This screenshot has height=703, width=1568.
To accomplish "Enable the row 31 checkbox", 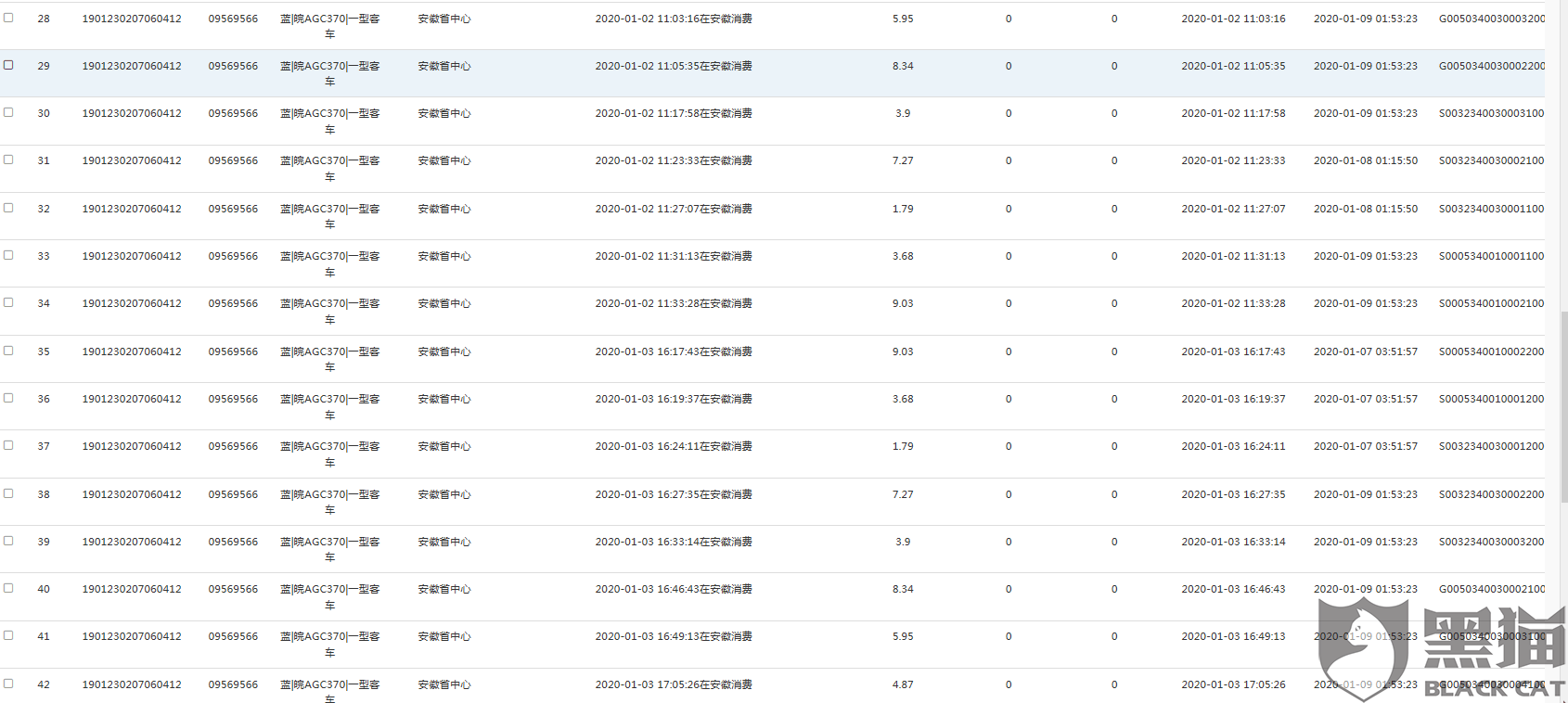I will click(x=8, y=160).
